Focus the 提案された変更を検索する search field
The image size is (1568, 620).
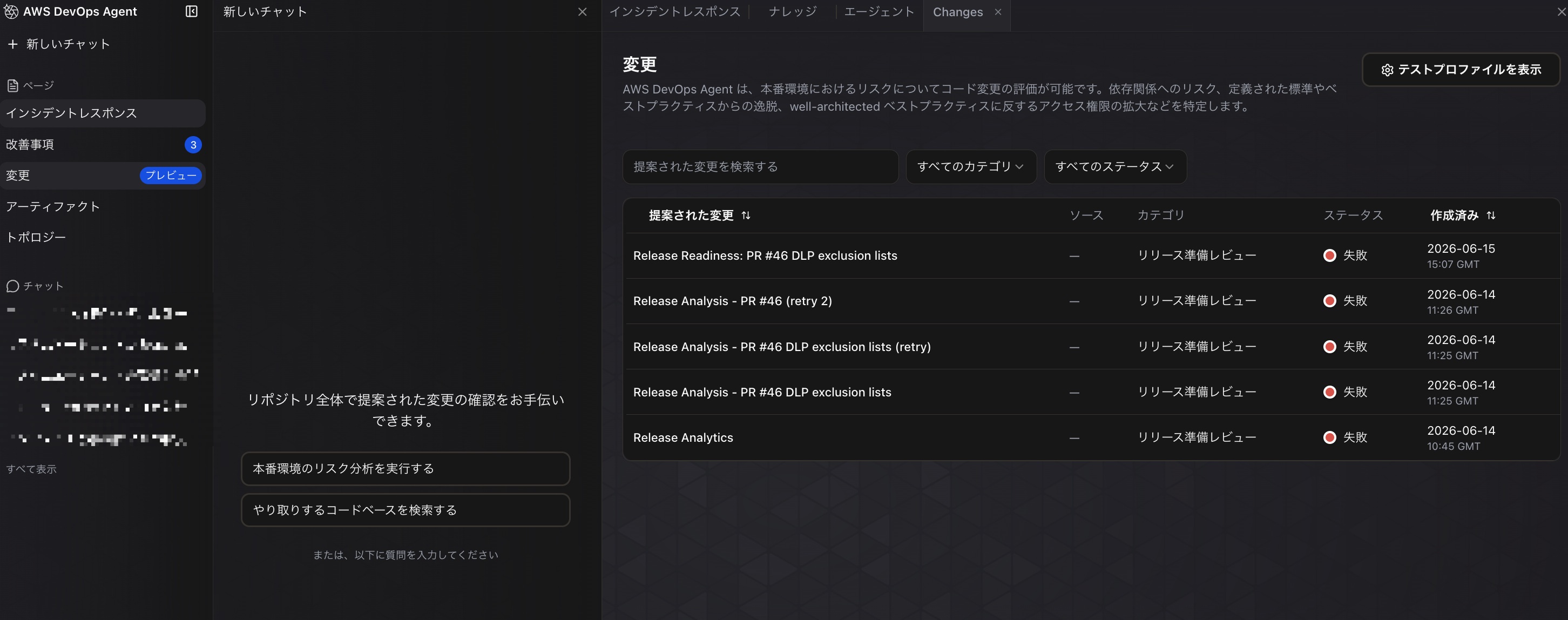[760, 167]
